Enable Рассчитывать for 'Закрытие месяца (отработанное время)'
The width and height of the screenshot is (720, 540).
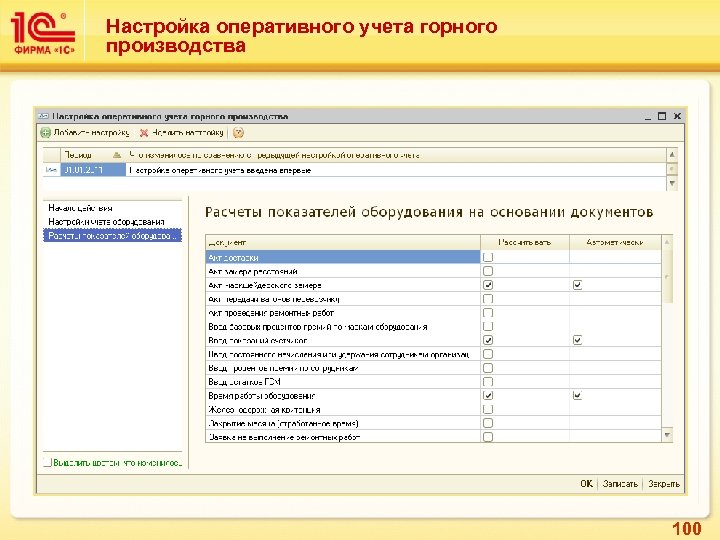(488, 423)
